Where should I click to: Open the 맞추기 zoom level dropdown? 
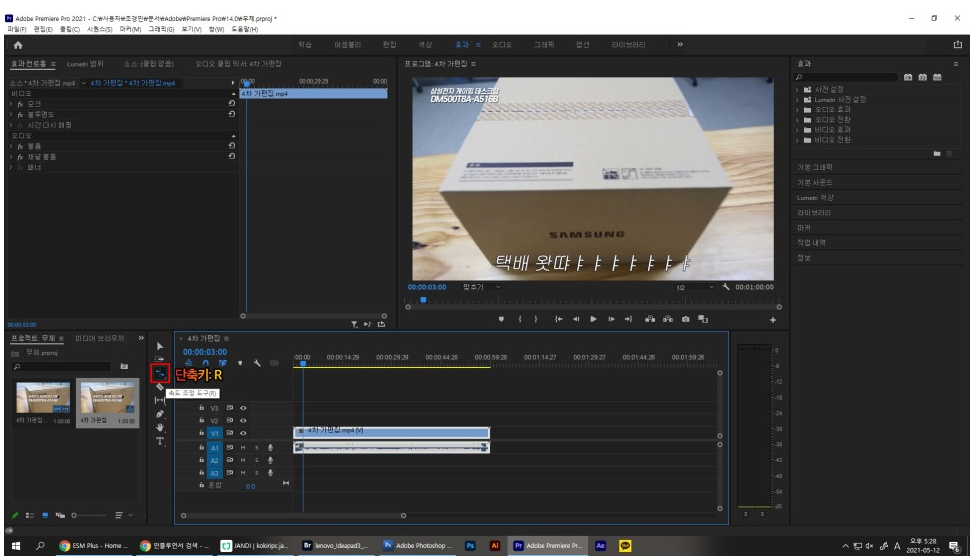481,287
